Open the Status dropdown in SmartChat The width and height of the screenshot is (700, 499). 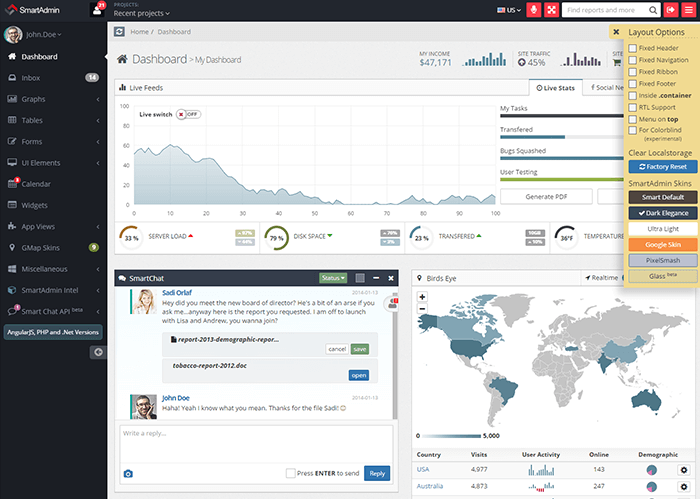[x=332, y=277]
